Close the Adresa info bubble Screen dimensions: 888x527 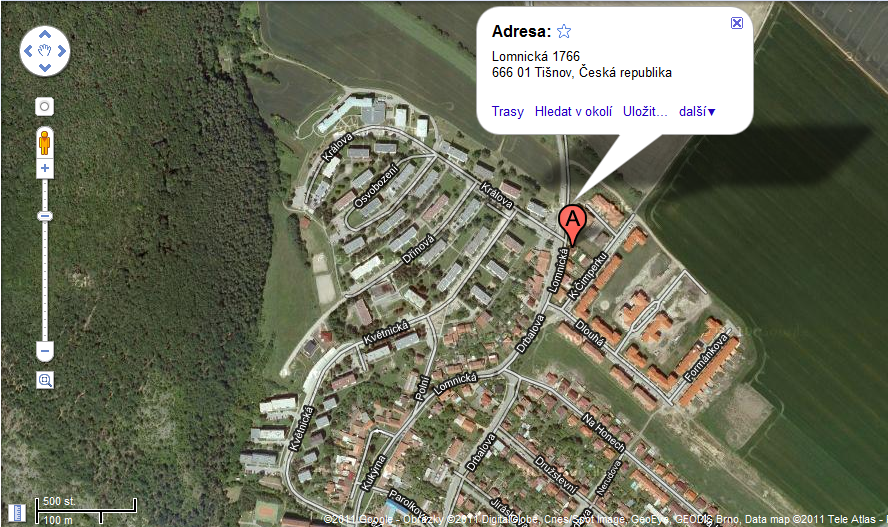(x=736, y=23)
